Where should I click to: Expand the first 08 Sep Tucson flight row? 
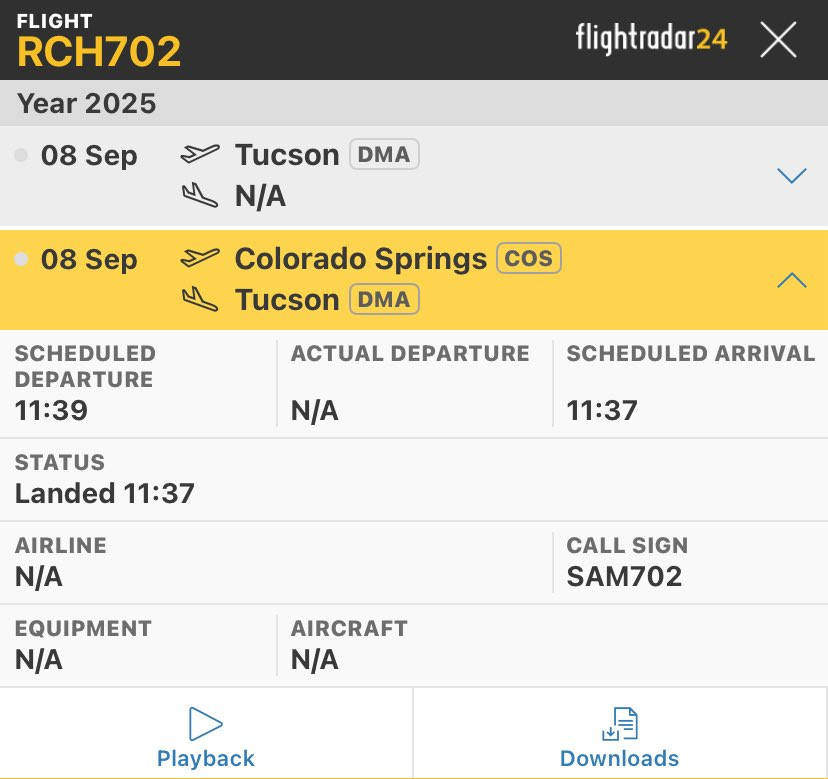coord(791,176)
